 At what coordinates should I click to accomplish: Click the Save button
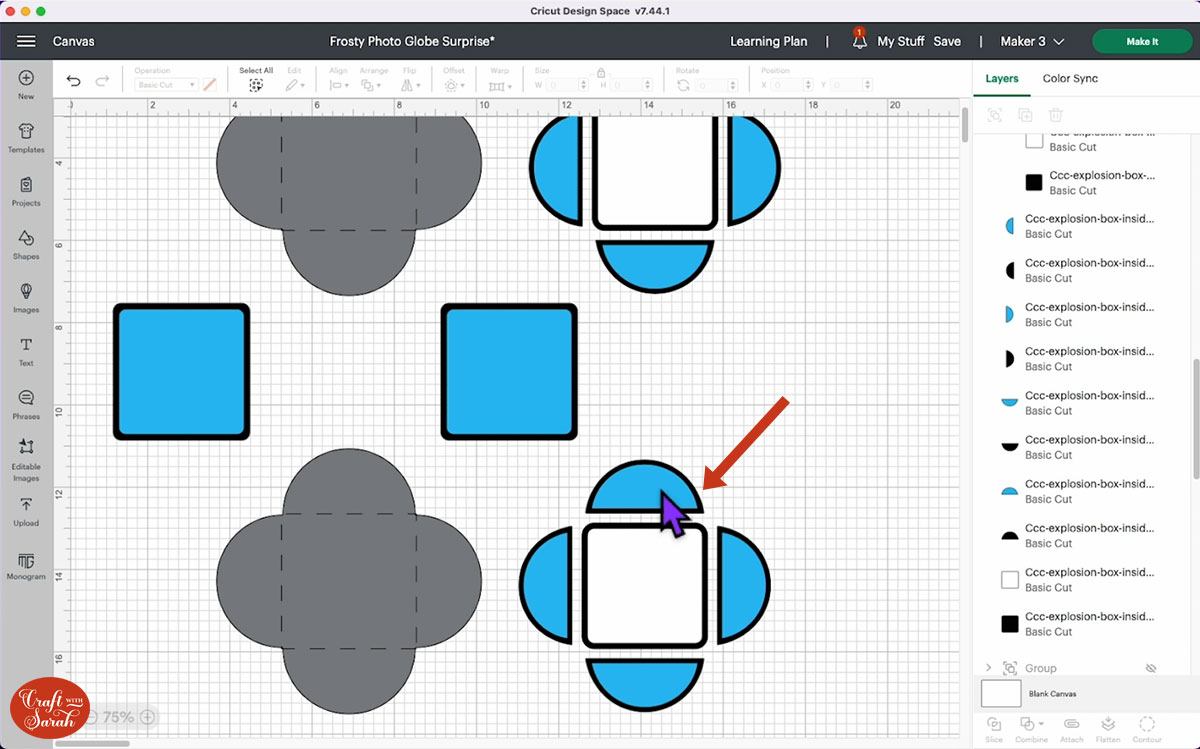tap(947, 41)
